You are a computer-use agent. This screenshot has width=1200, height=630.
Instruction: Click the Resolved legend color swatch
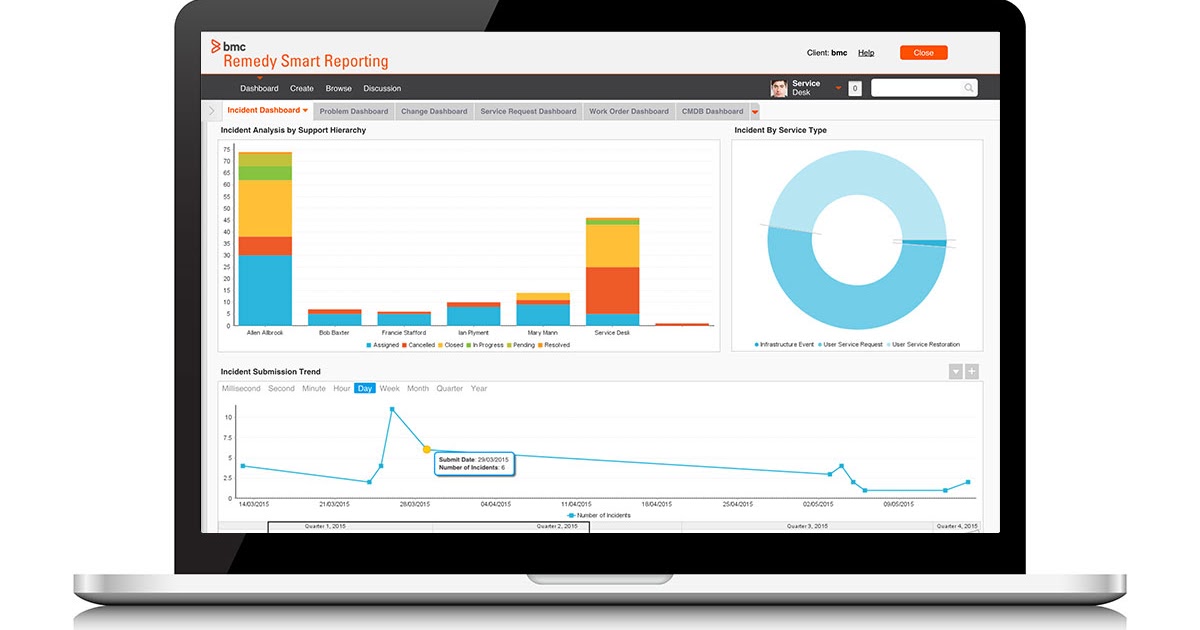tap(541, 344)
